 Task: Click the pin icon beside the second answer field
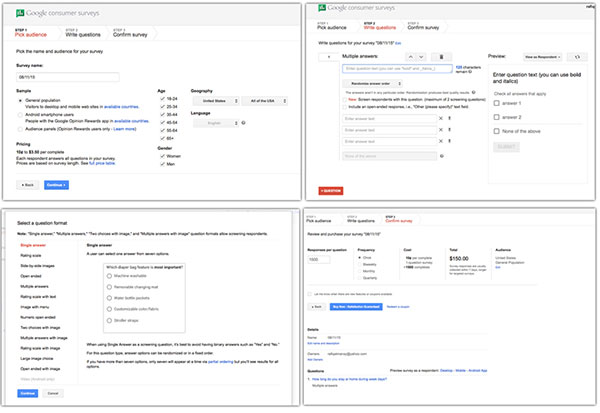[450, 130]
